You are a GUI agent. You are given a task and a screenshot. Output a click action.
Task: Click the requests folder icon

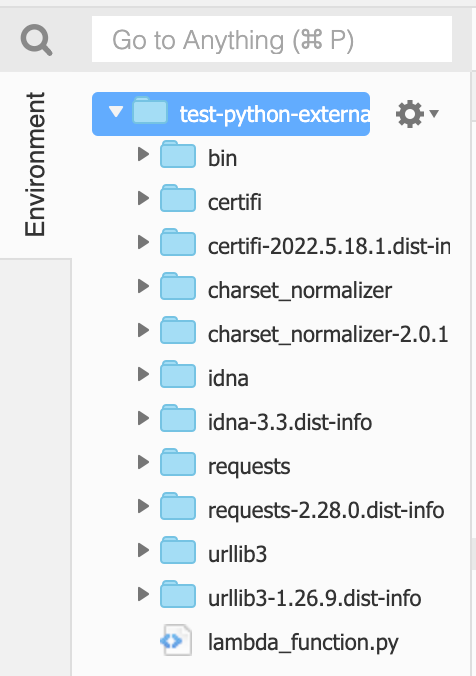point(178,462)
